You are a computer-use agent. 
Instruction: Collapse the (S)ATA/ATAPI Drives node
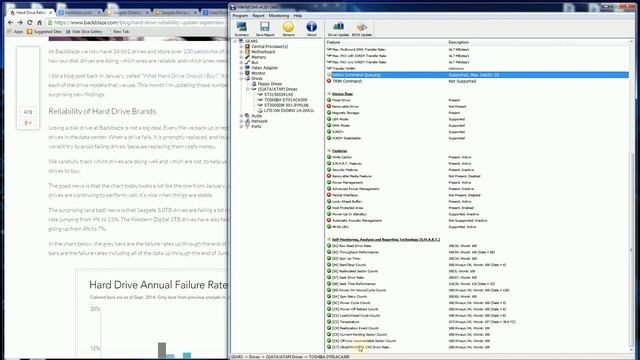tap(247, 89)
